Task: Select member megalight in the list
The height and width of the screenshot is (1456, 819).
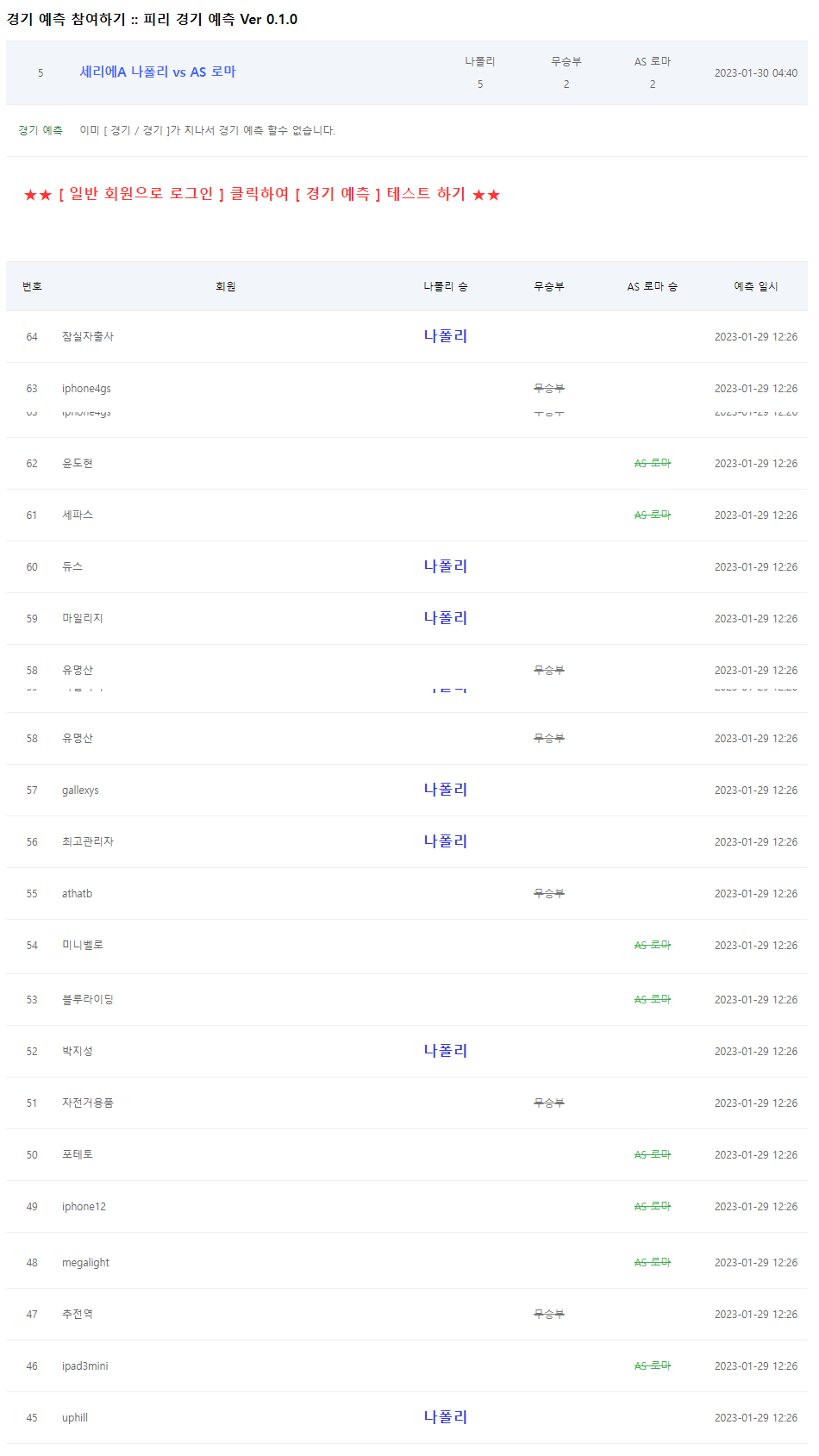Action: click(x=85, y=1263)
